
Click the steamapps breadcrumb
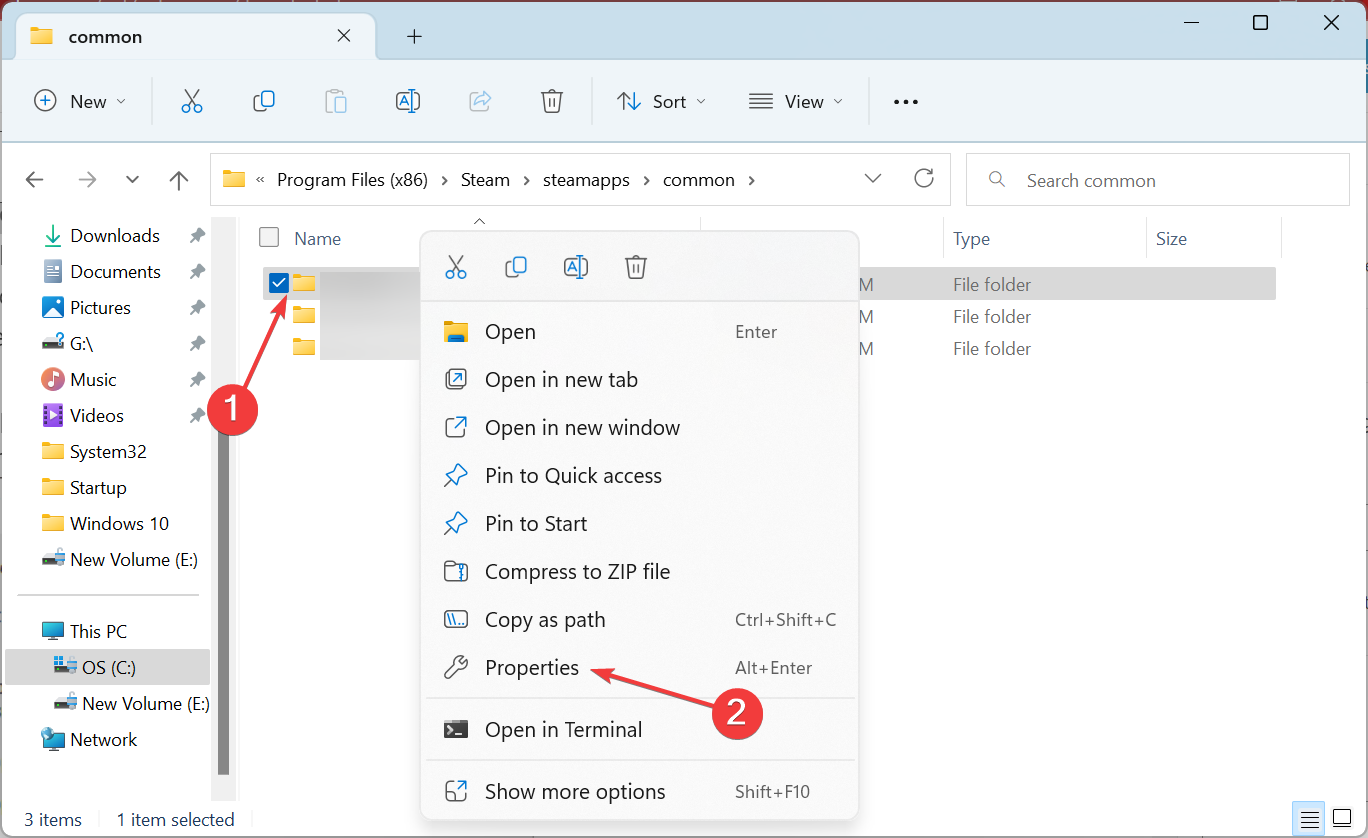point(586,180)
